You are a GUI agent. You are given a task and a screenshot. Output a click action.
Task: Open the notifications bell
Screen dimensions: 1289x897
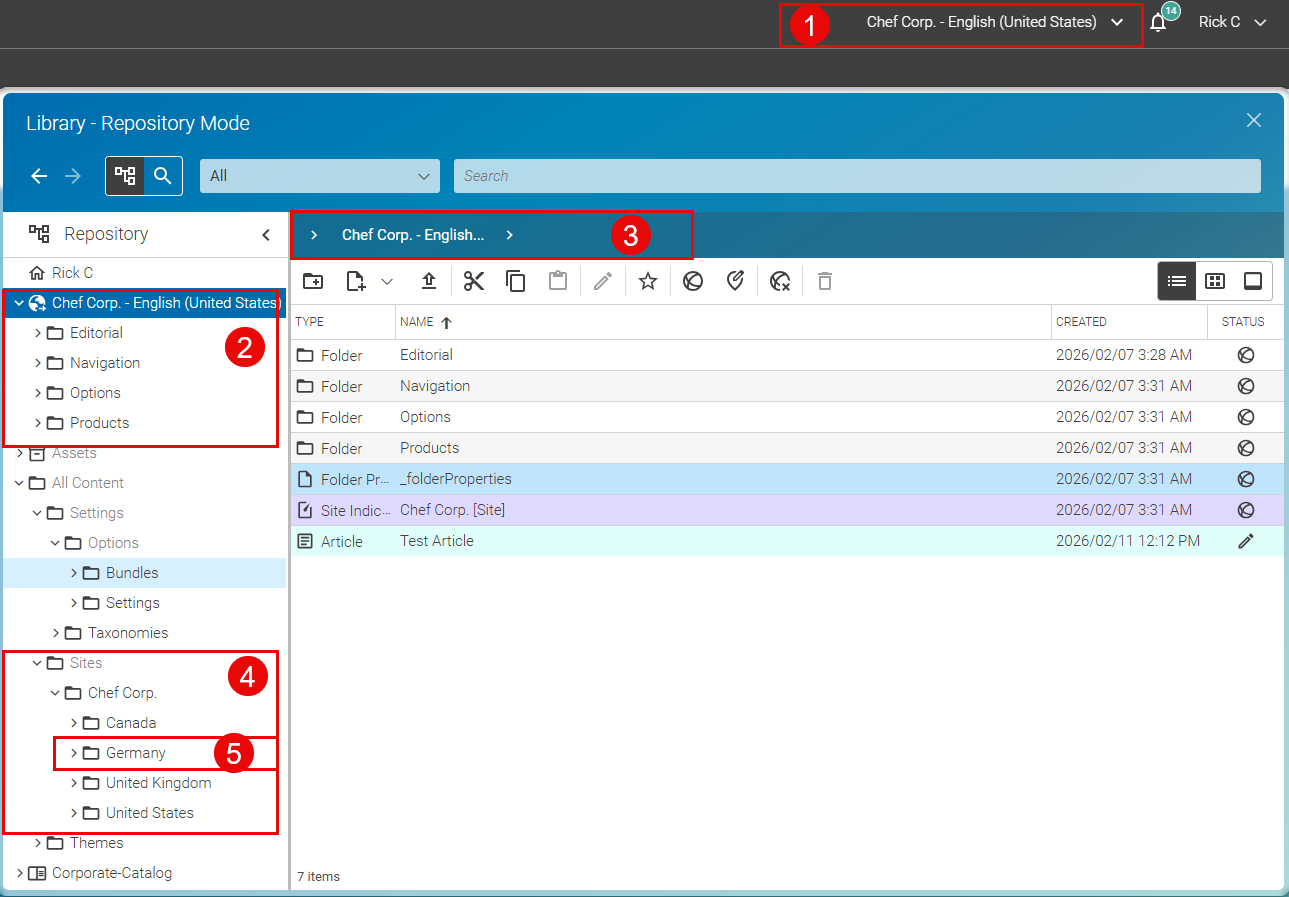coord(1158,23)
